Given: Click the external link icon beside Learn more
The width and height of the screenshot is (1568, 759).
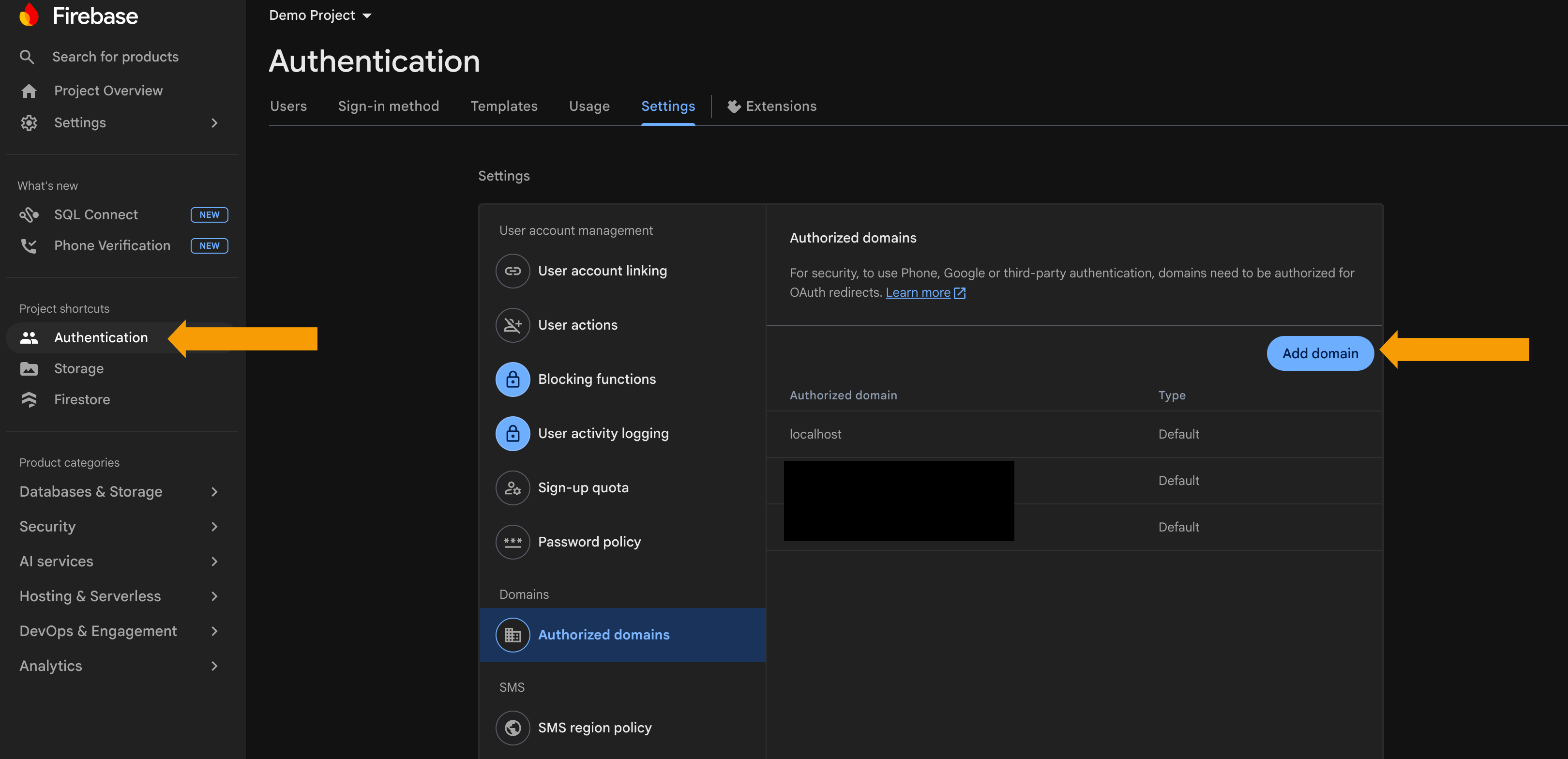Looking at the screenshot, I should tap(959, 293).
